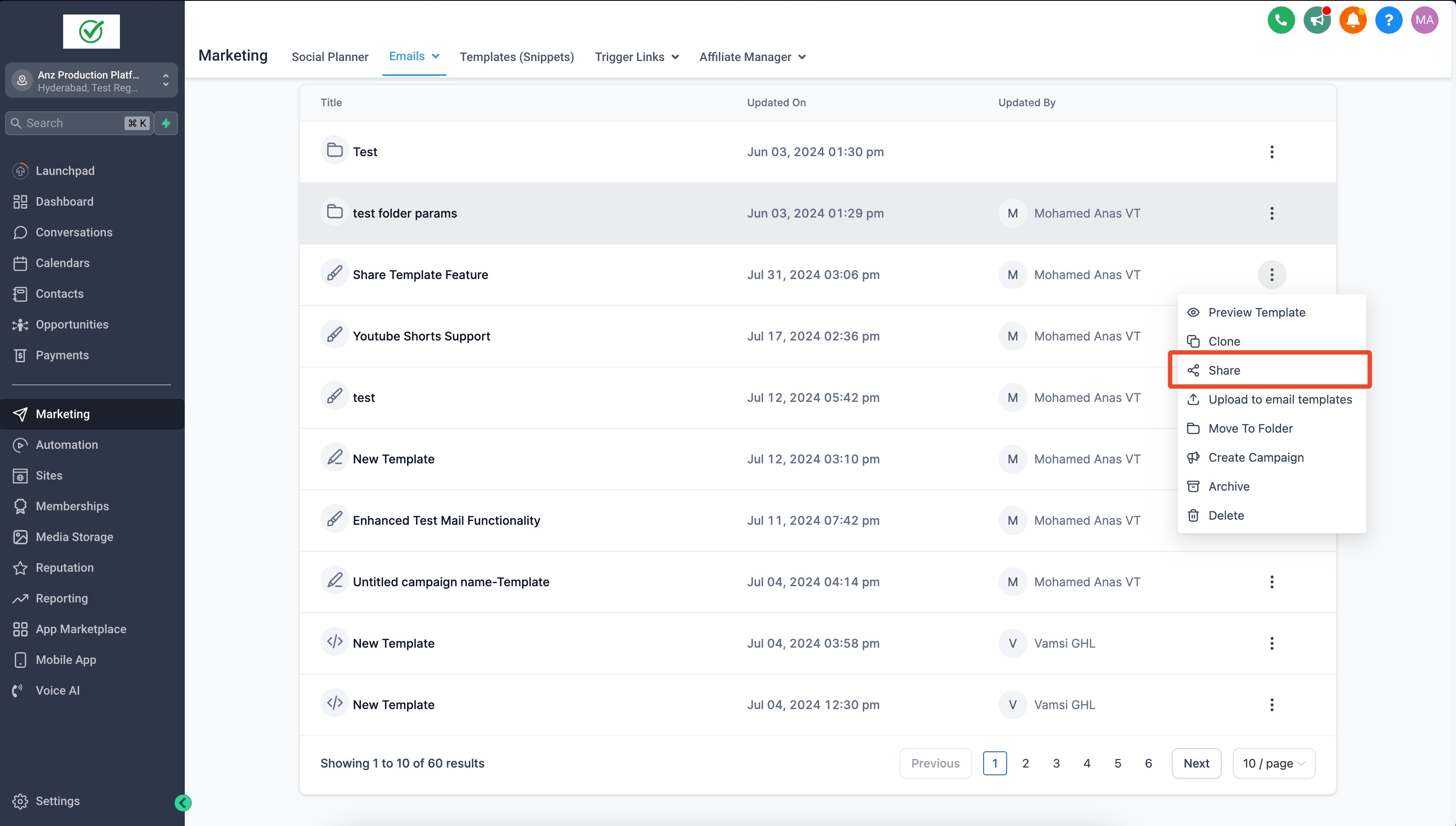Choose Move To Folder in the menu
This screenshot has height=826, width=1456.
tap(1250, 428)
